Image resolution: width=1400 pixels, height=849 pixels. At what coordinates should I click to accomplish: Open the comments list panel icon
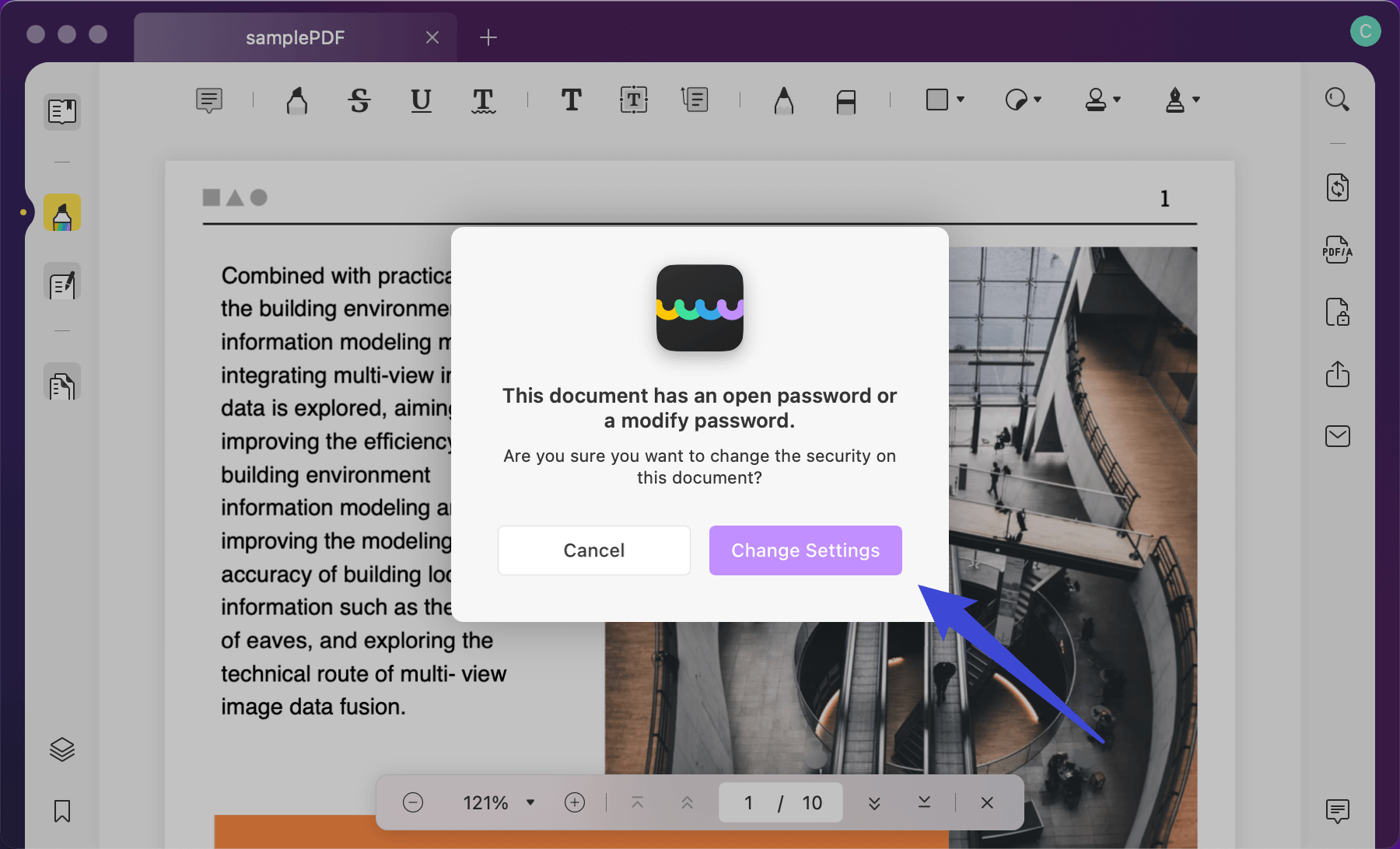[x=1337, y=811]
